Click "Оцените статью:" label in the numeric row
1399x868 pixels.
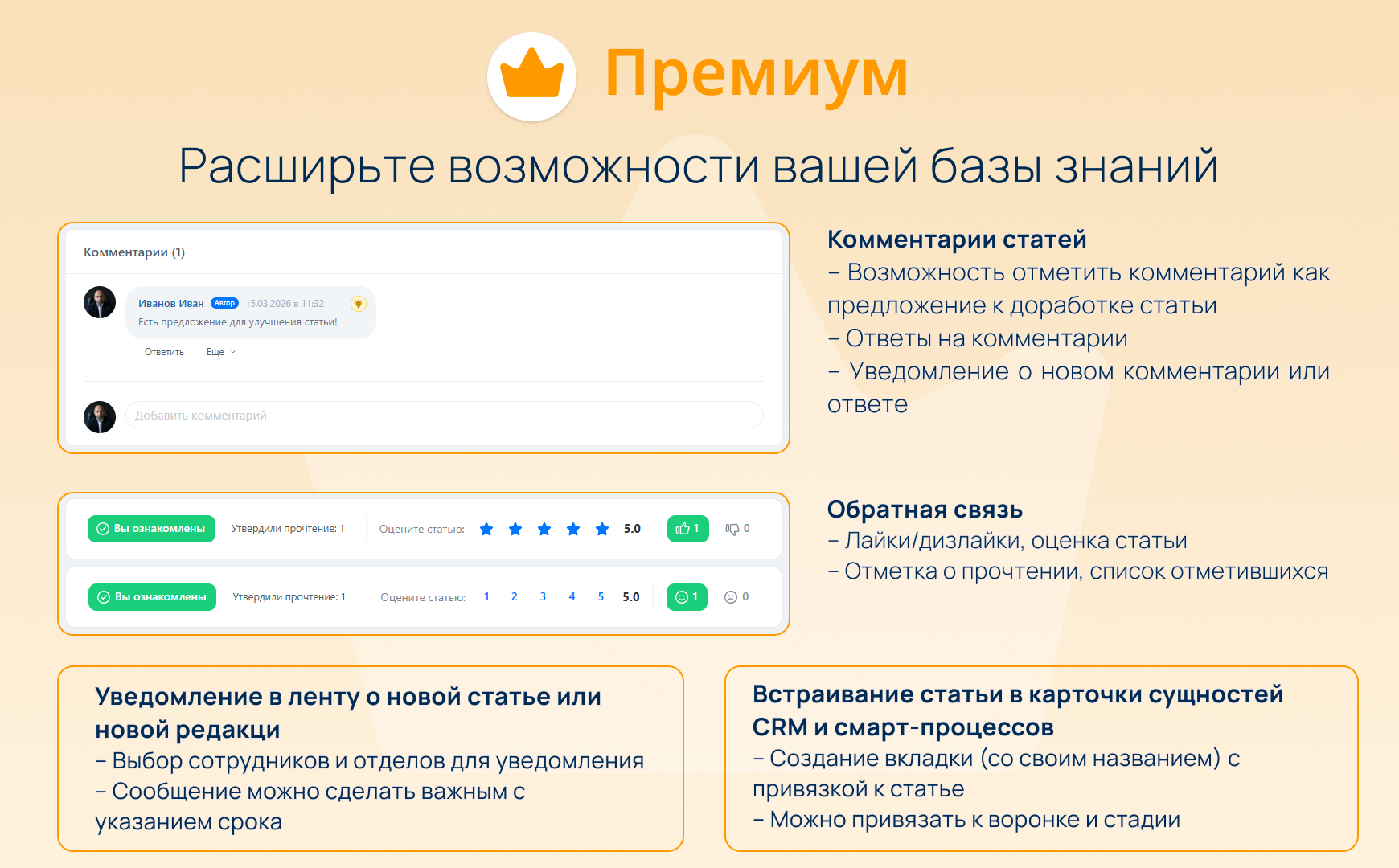coord(423,597)
